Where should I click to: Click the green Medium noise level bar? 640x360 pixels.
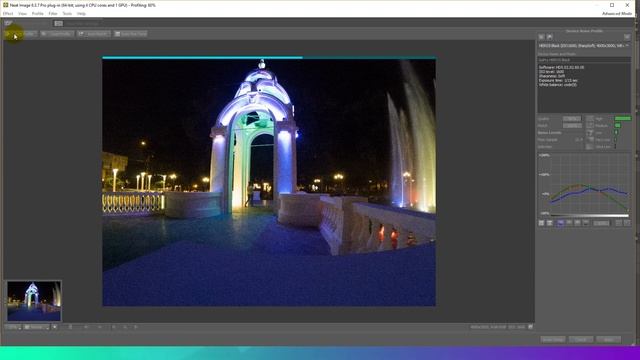pyautogui.click(x=618, y=125)
